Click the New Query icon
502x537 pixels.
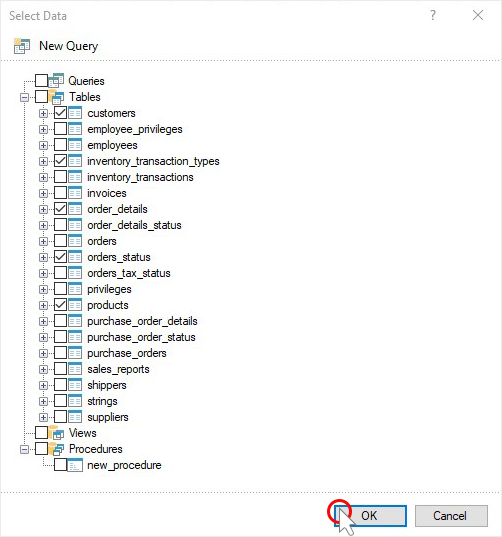(22, 46)
